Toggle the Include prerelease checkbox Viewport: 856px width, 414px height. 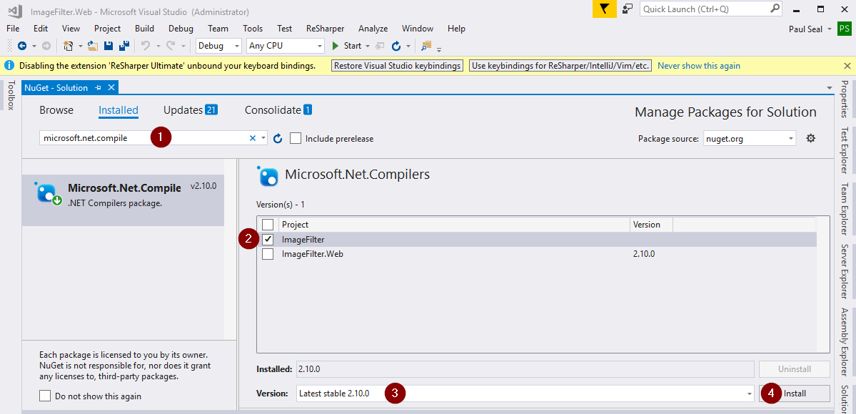(296, 139)
